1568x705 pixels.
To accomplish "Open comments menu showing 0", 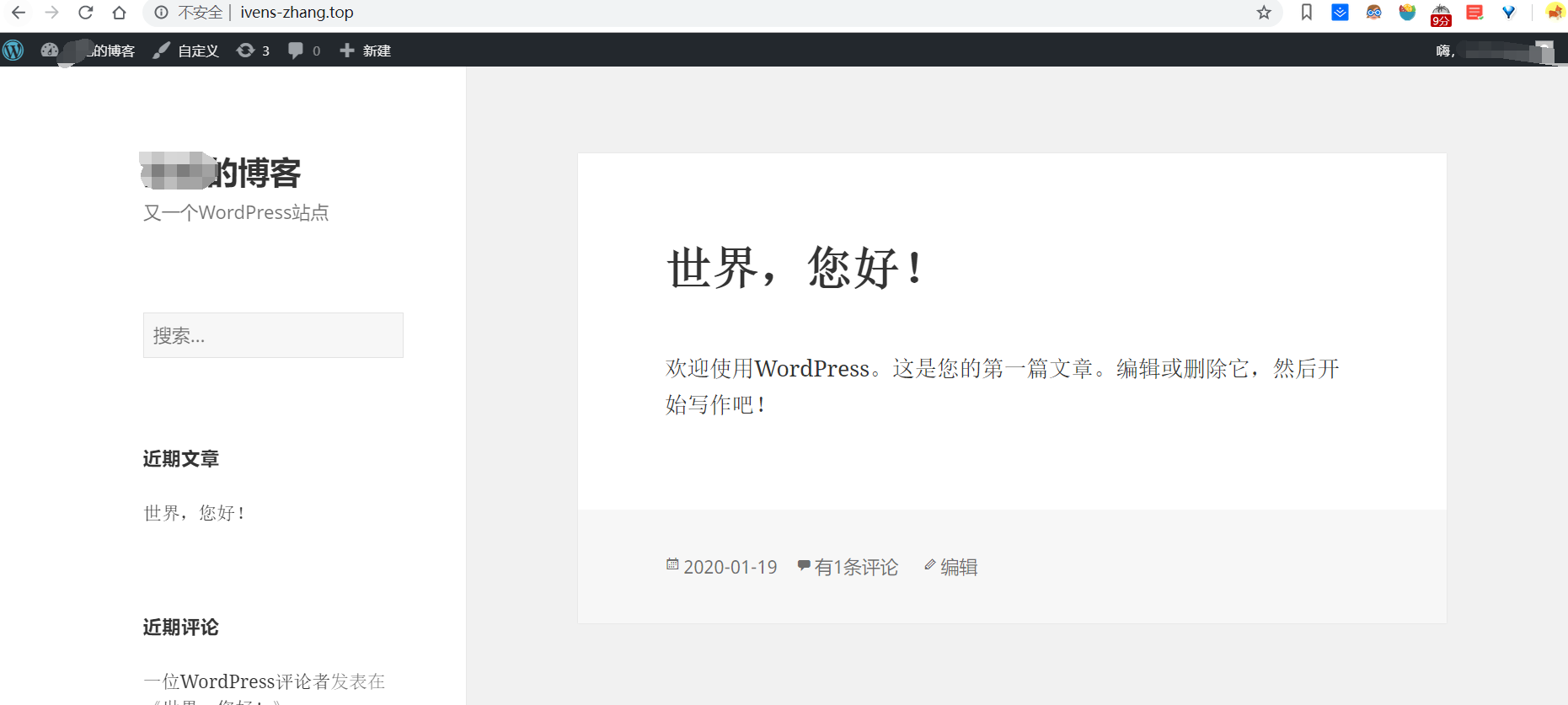I will pyautogui.click(x=304, y=51).
